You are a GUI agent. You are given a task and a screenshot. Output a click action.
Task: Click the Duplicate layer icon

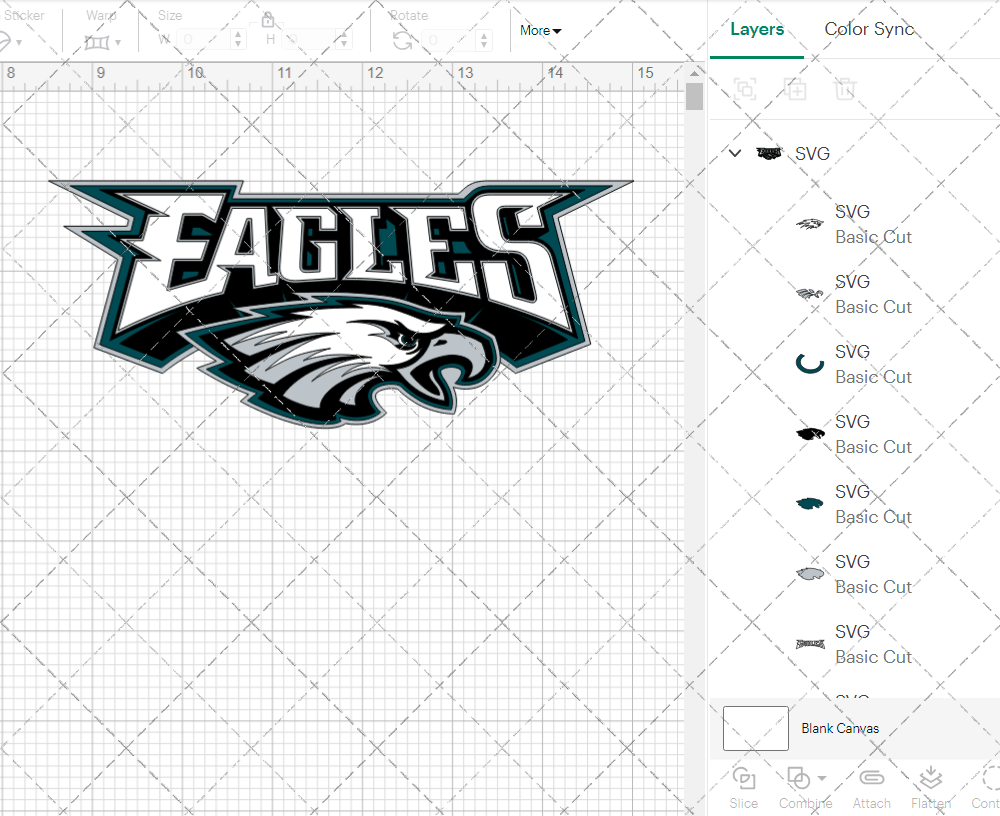[795, 89]
